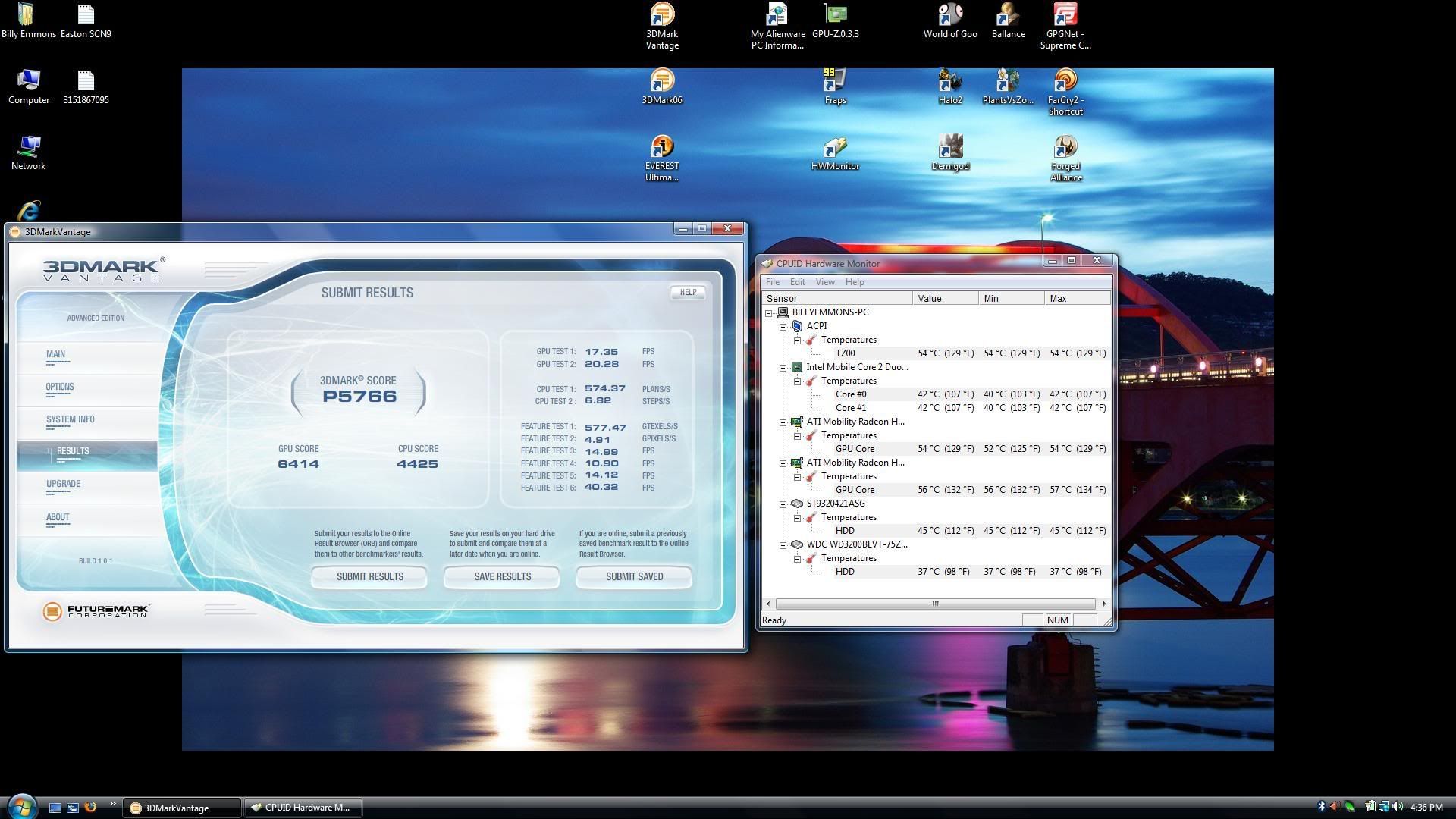Launch Forged Alliance desktop icon
Screen dimensions: 1456x819
[1065, 158]
